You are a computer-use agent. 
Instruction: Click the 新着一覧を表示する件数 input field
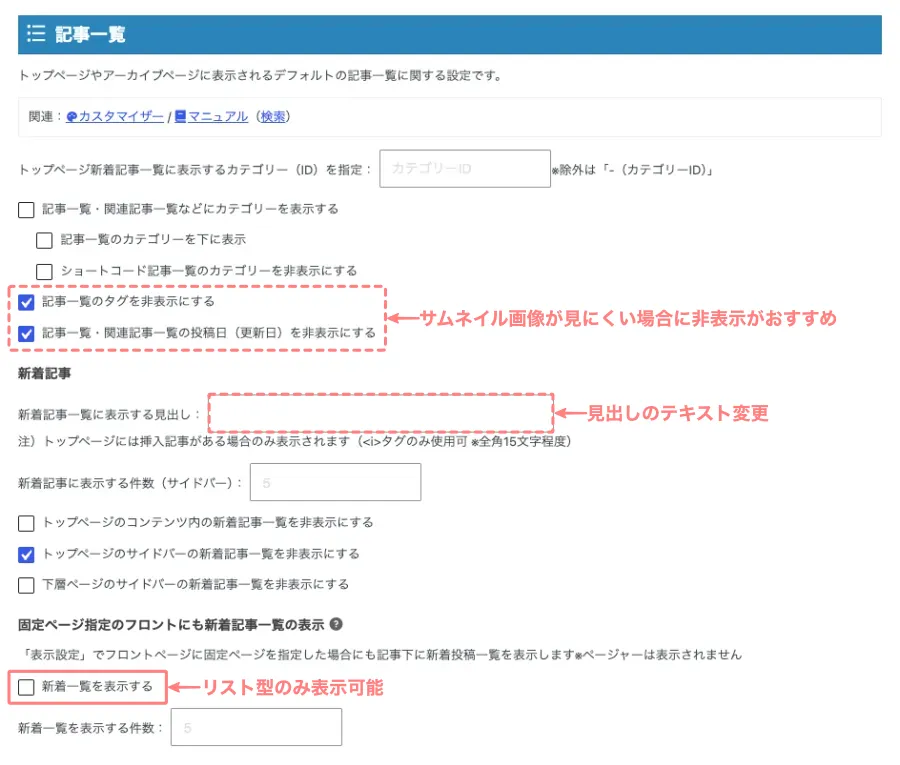pyautogui.click(x=256, y=727)
